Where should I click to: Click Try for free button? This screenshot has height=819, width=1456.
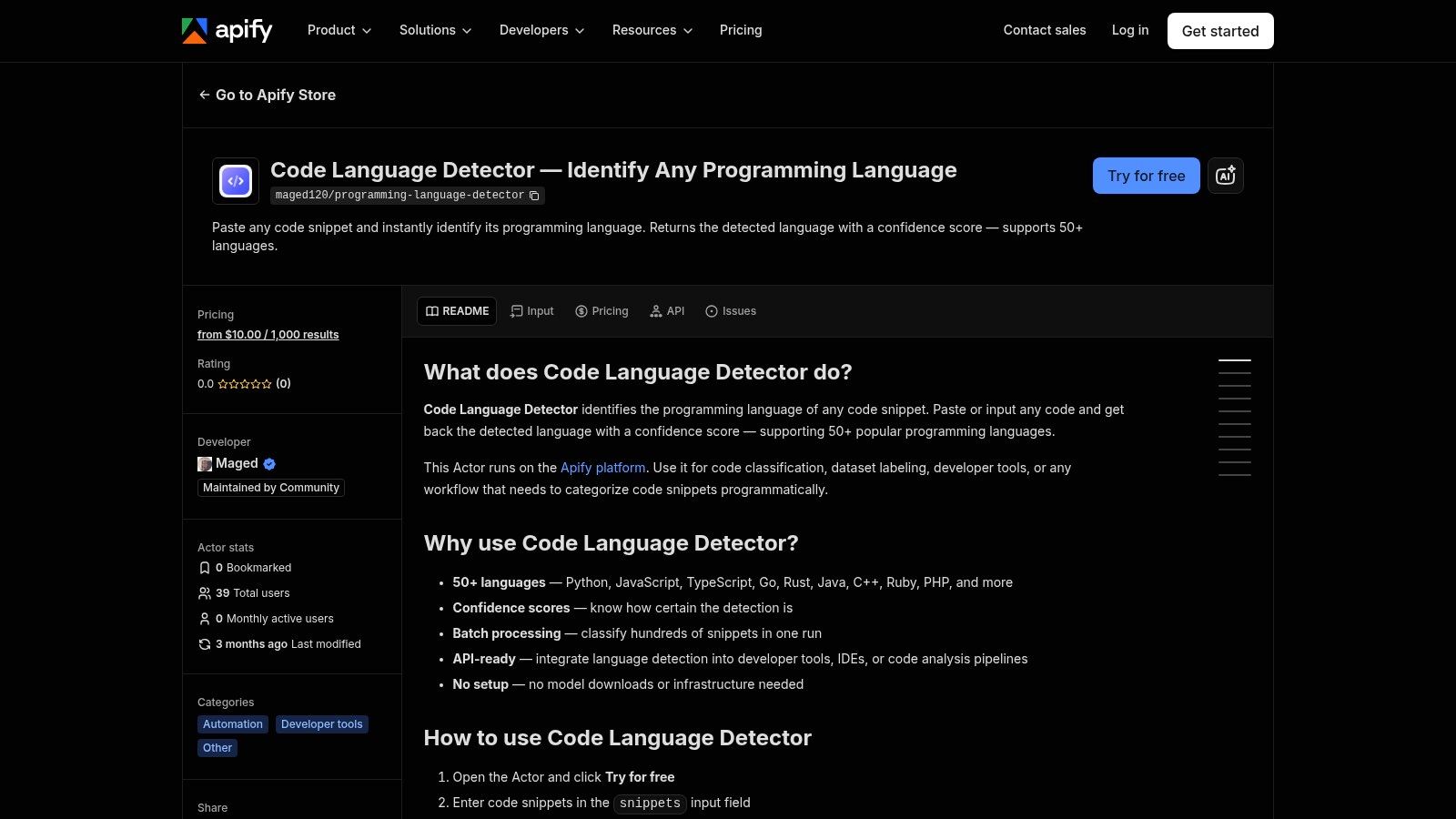coord(1147,176)
